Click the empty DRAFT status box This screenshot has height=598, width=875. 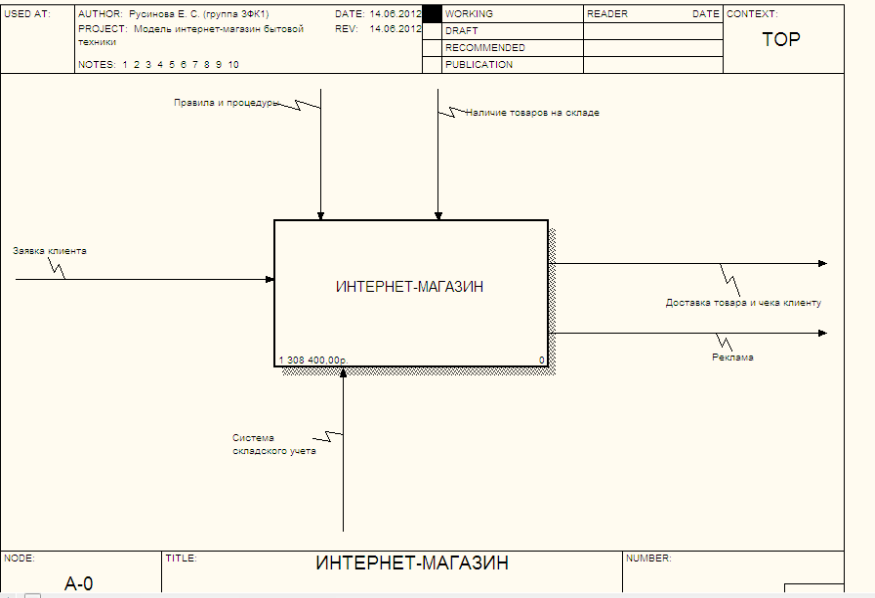point(432,31)
